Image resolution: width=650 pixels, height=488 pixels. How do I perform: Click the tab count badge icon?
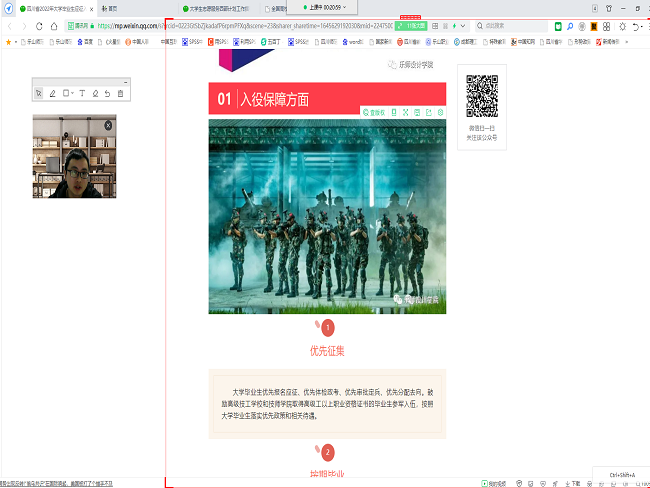[x=595, y=8]
